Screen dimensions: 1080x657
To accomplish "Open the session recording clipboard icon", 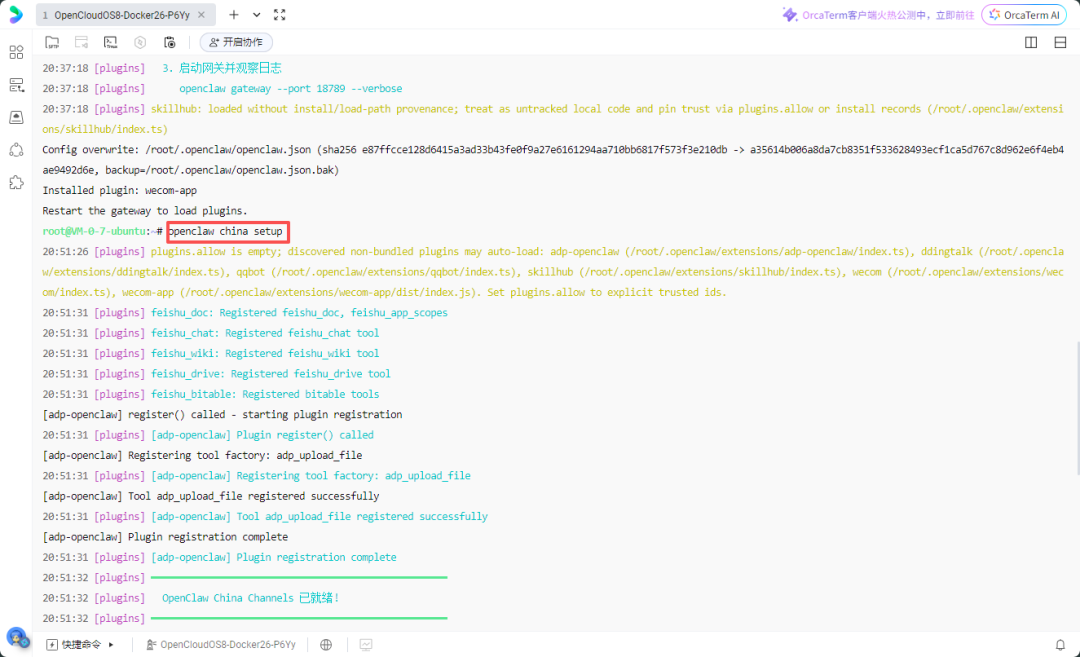I will 169,42.
